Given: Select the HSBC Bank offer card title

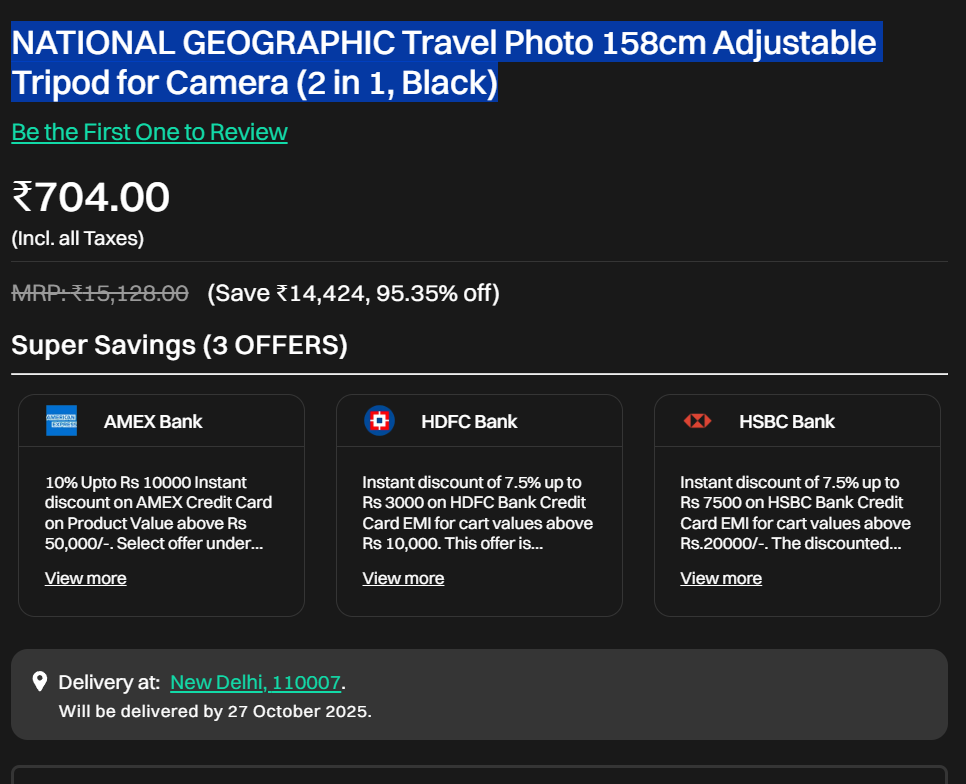Looking at the screenshot, I should (x=786, y=421).
